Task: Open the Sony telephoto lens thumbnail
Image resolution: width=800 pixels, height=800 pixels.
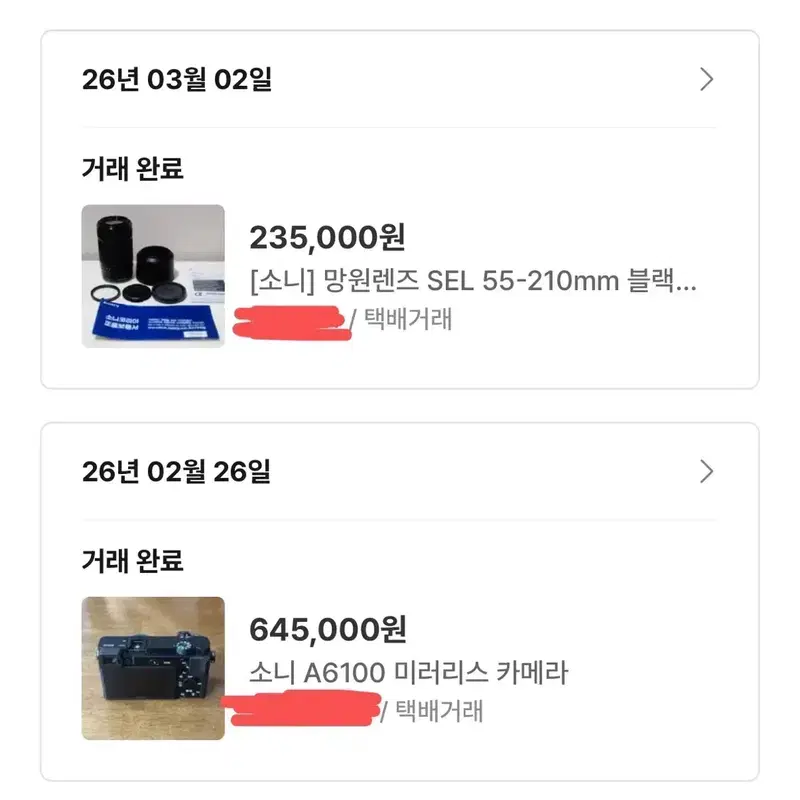Action: click(x=153, y=276)
